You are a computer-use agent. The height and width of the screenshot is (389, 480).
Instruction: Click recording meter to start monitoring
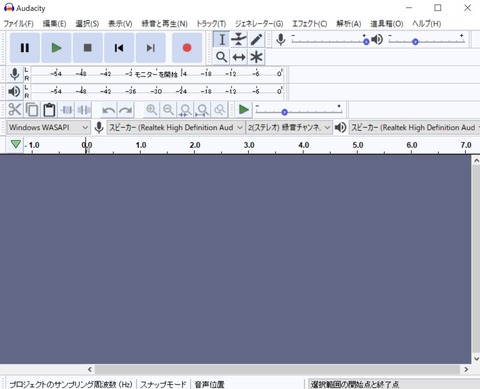tap(157, 74)
